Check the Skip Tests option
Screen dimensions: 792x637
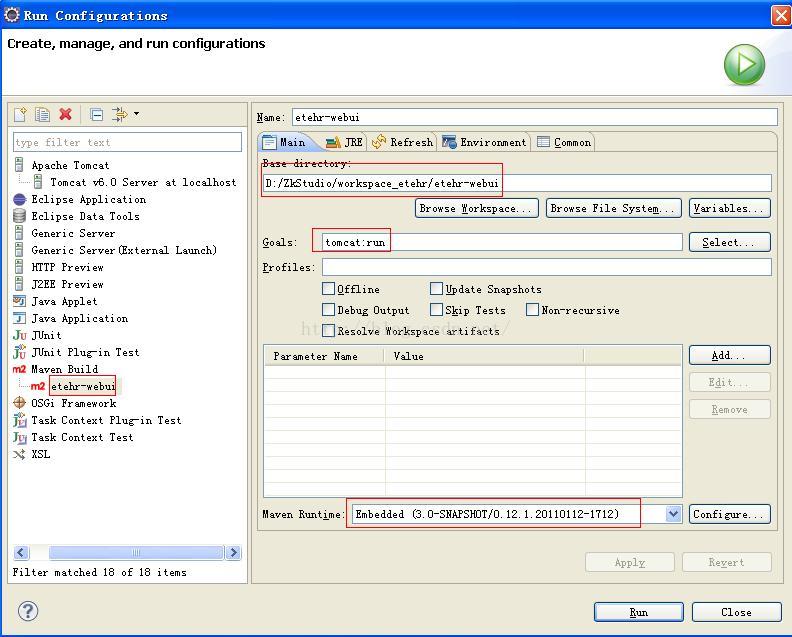click(x=436, y=309)
